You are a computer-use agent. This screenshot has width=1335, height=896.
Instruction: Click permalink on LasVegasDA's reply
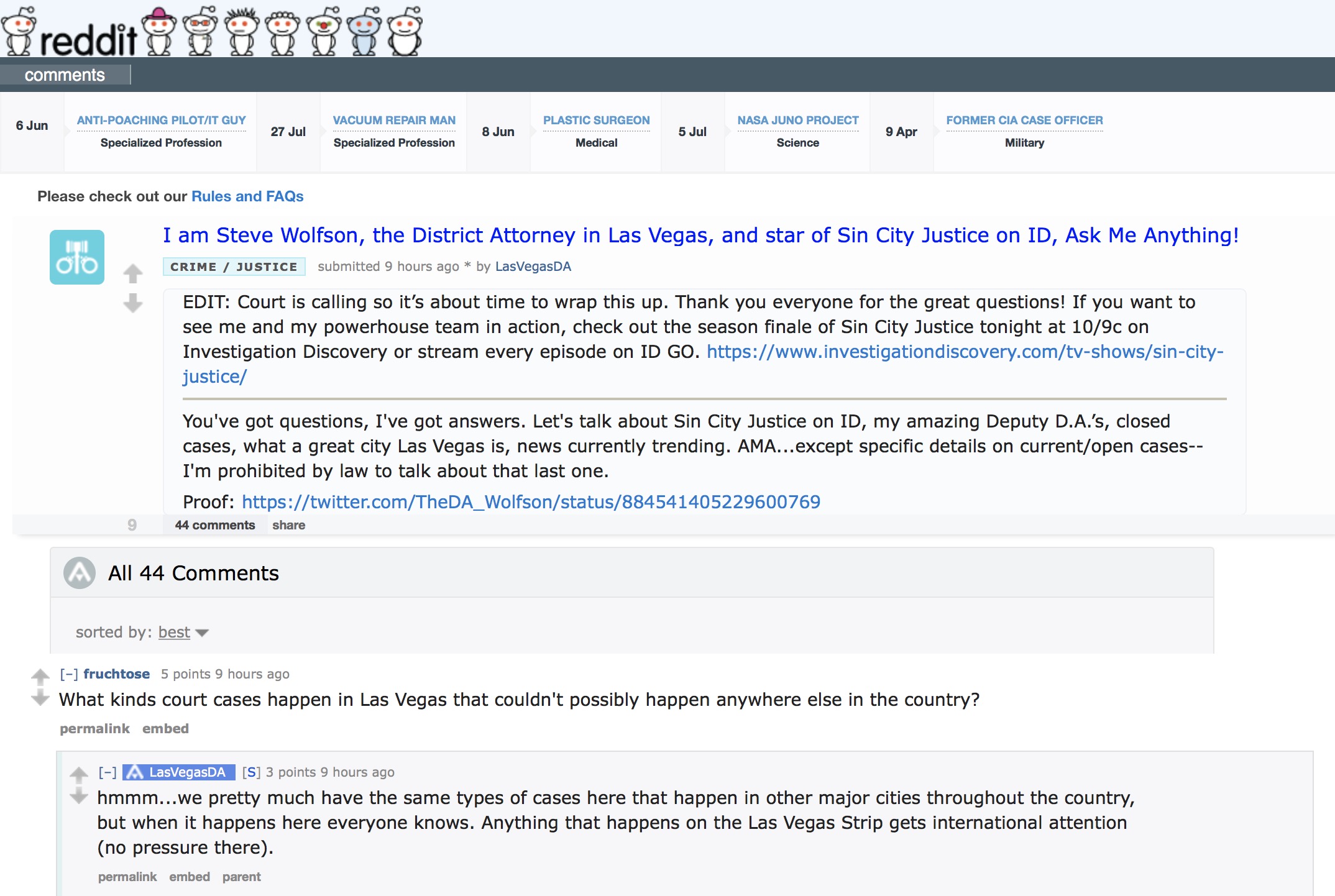[127, 877]
